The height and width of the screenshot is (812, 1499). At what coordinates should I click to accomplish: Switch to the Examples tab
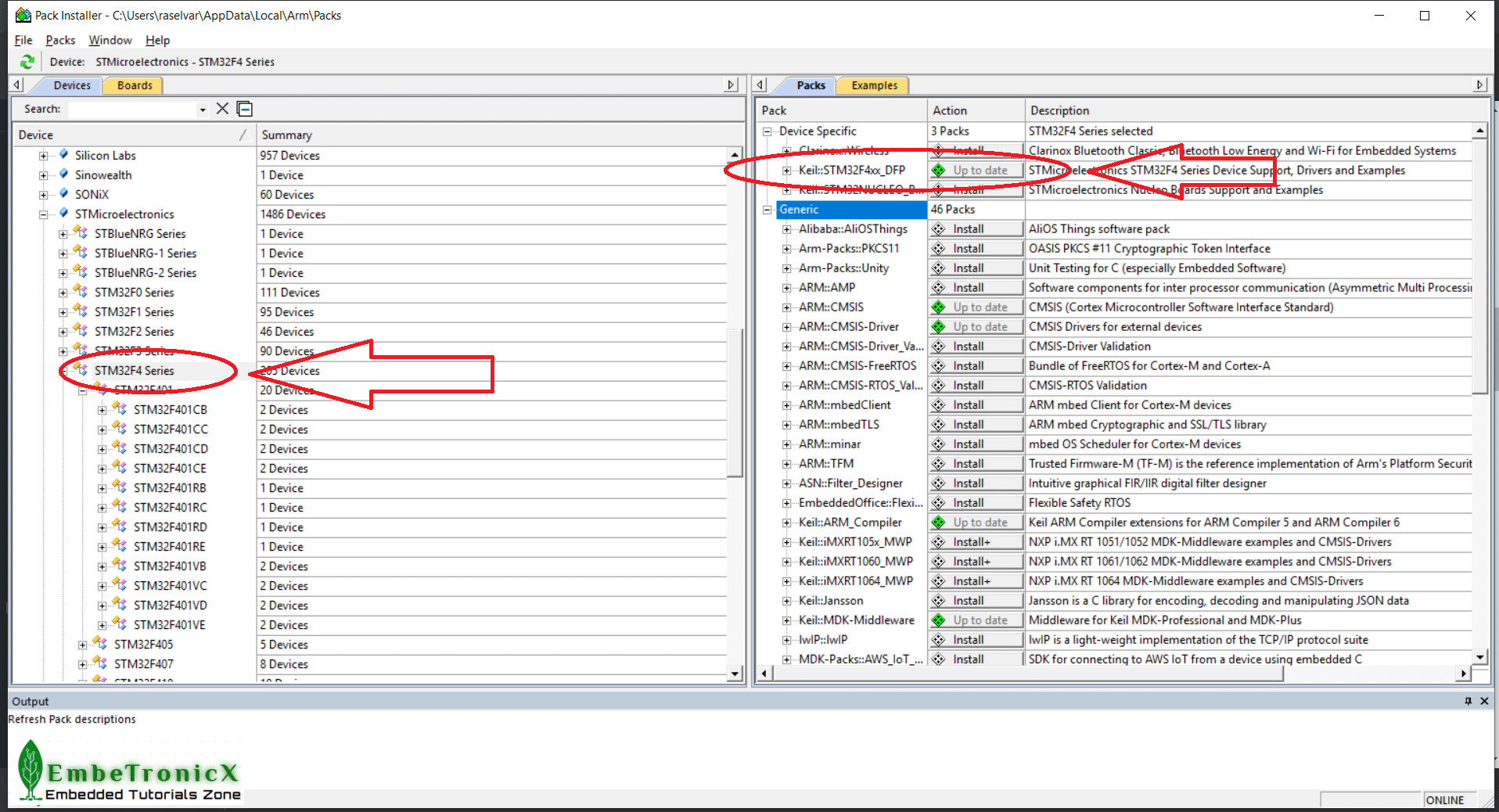[x=874, y=85]
